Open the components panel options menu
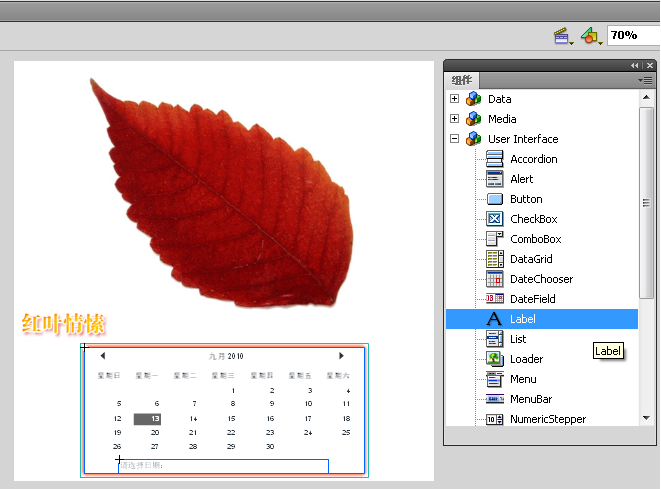The height and width of the screenshot is (489, 661). click(x=645, y=80)
